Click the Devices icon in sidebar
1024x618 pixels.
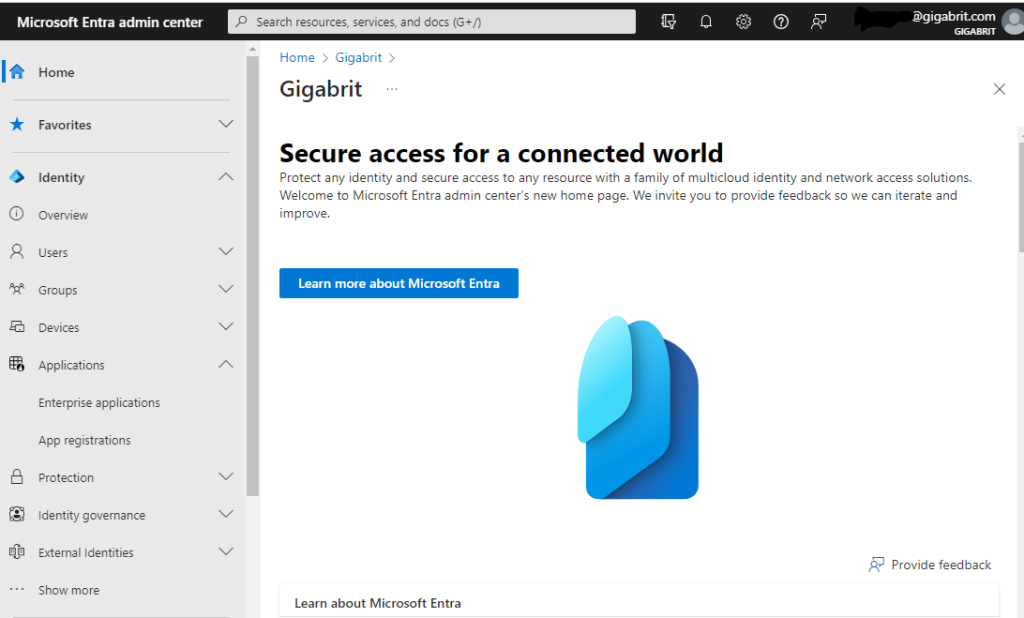(x=17, y=327)
